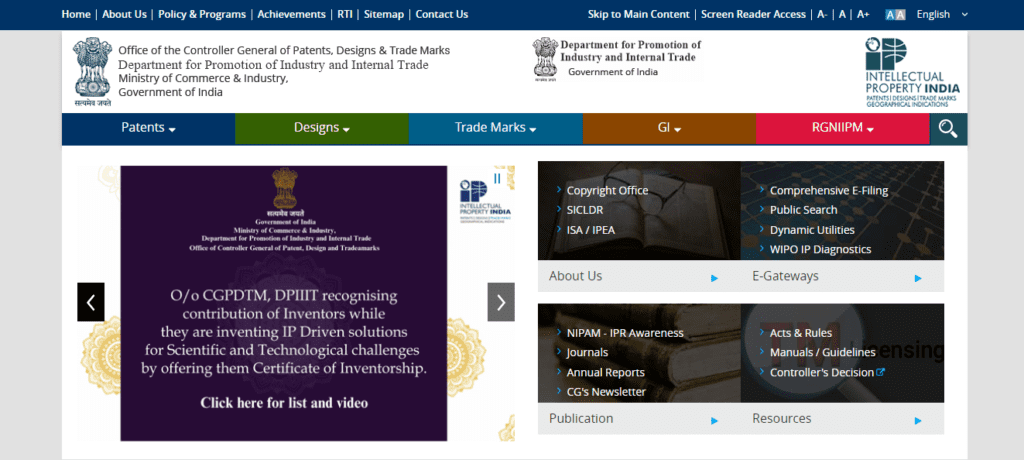The image size is (1024, 460).
Task: Increase font size with A+ control
Action: click(x=863, y=15)
